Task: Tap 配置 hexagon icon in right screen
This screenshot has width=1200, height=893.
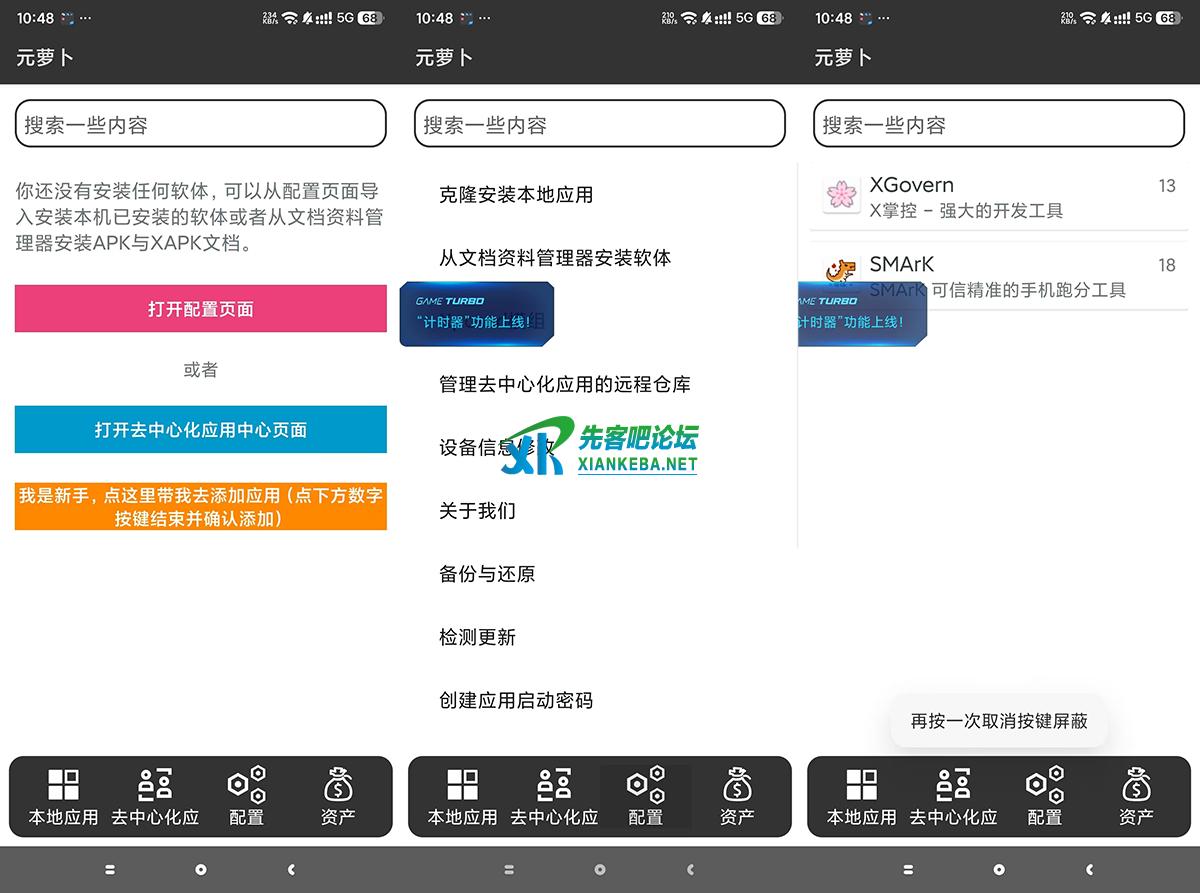Action: click(1044, 785)
